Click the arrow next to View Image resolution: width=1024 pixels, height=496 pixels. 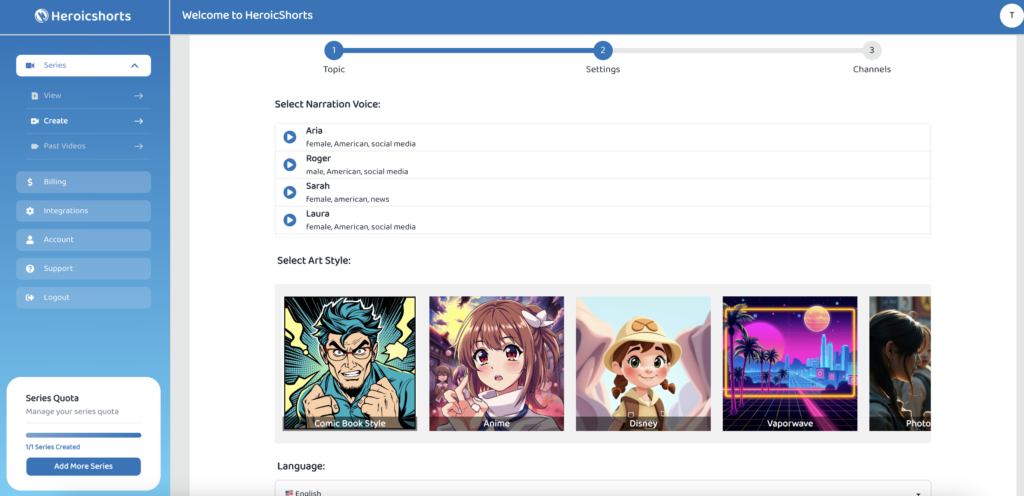click(x=138, y=96)
